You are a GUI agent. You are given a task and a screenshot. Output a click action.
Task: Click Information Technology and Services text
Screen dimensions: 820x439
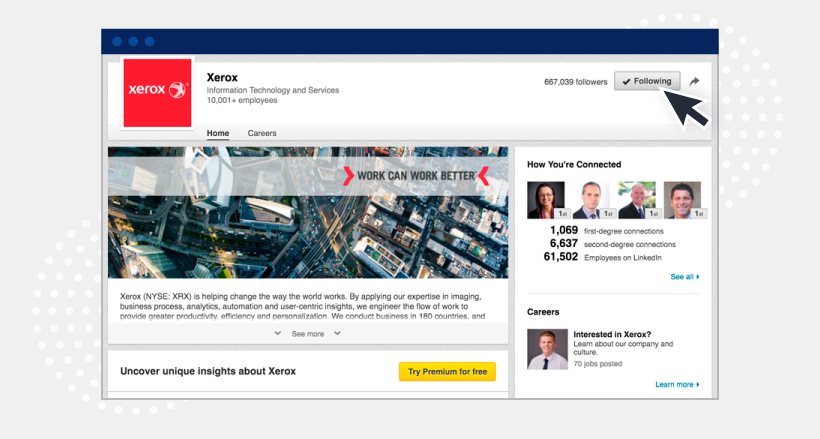tap(273, 90)
